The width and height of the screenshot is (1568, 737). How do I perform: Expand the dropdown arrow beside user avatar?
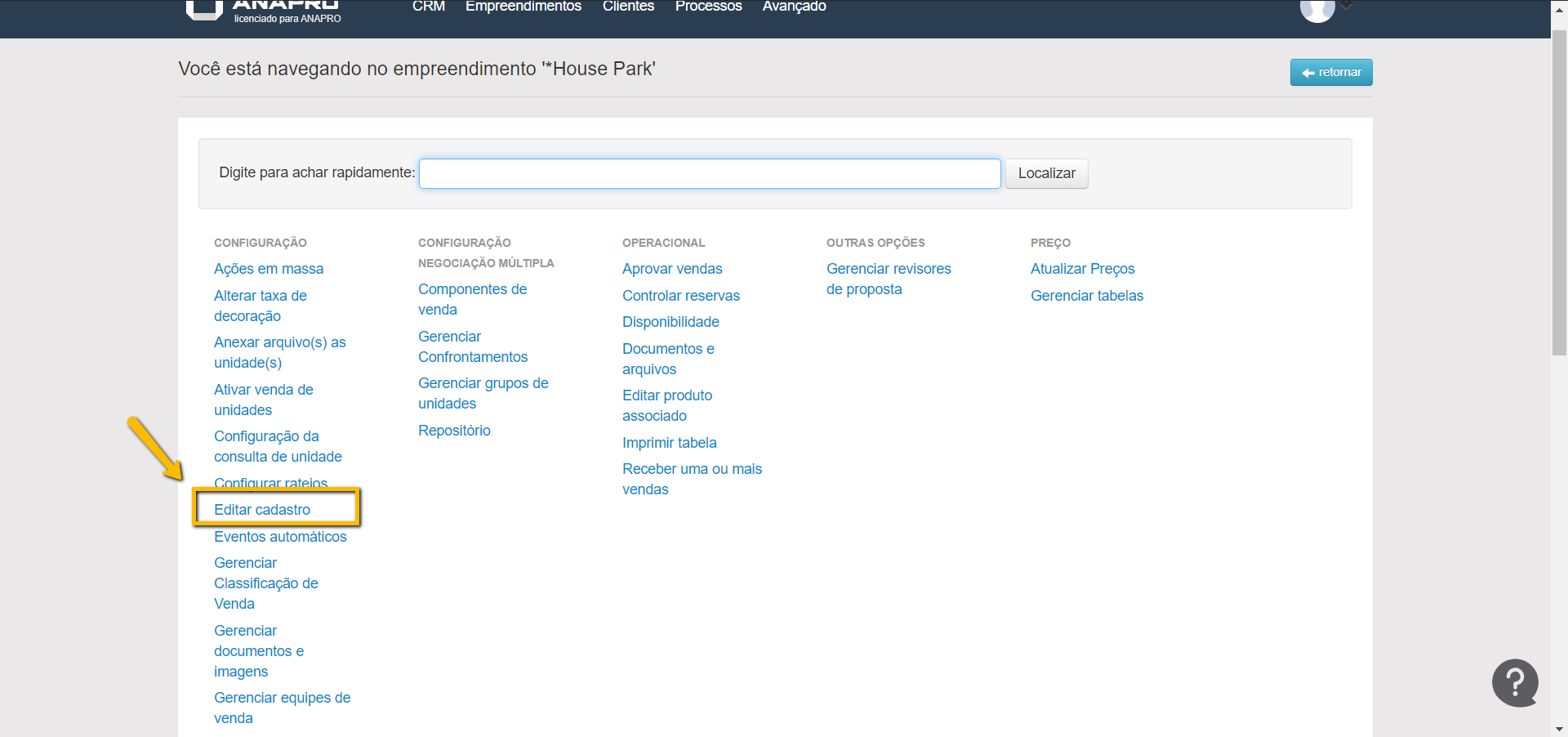coord(1347,7)
